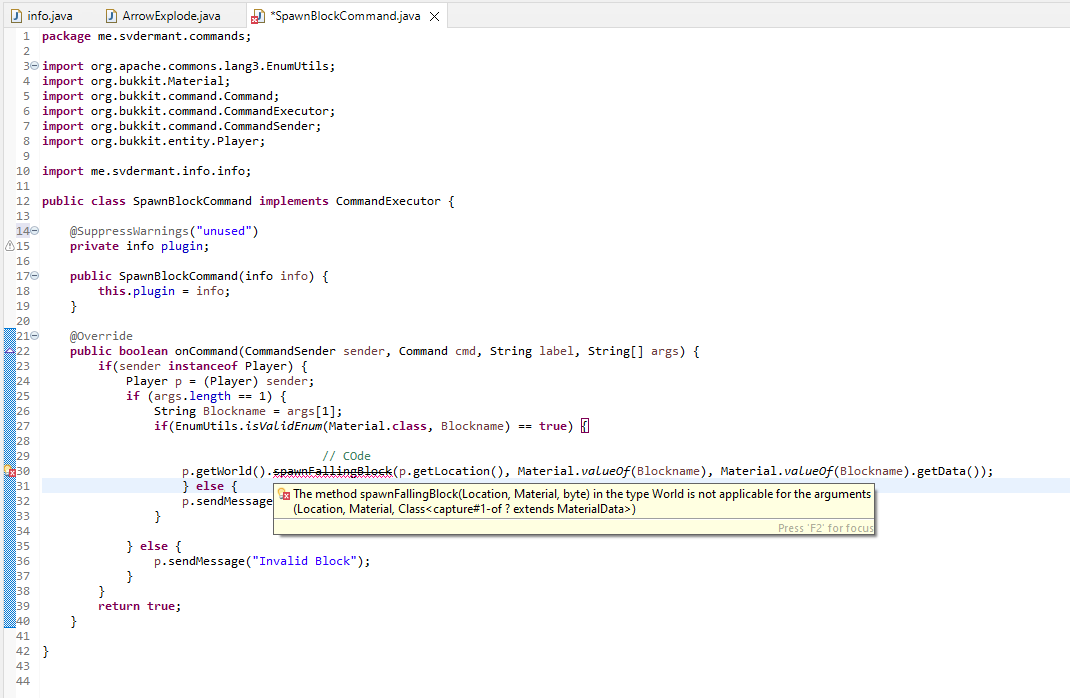Click the SpawnBlockCommand class name on line 12
The width and height of the screenshot is (1070, 698).
point(192,201)
